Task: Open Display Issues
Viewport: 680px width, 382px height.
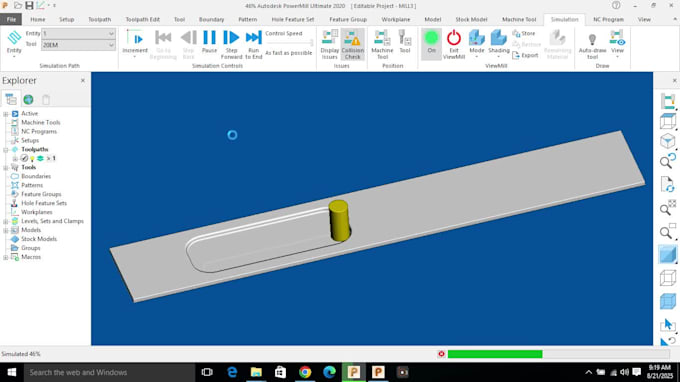Action: [x=330, y=44]
